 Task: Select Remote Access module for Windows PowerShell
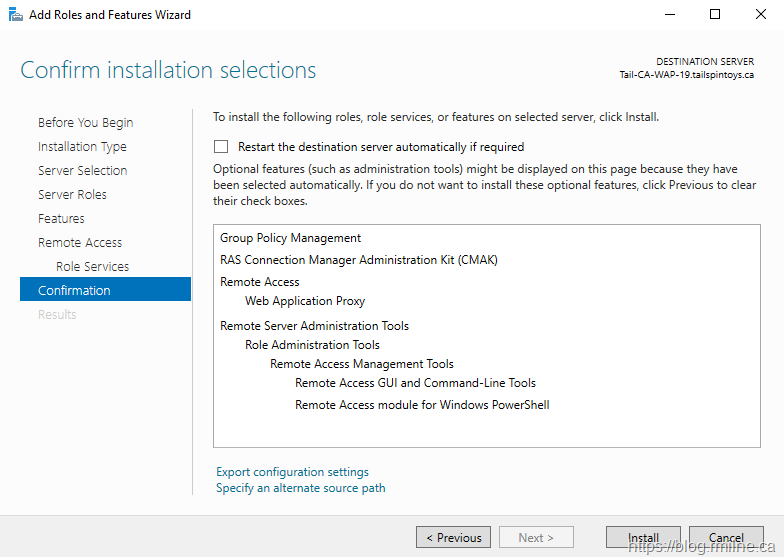[422, 405]
